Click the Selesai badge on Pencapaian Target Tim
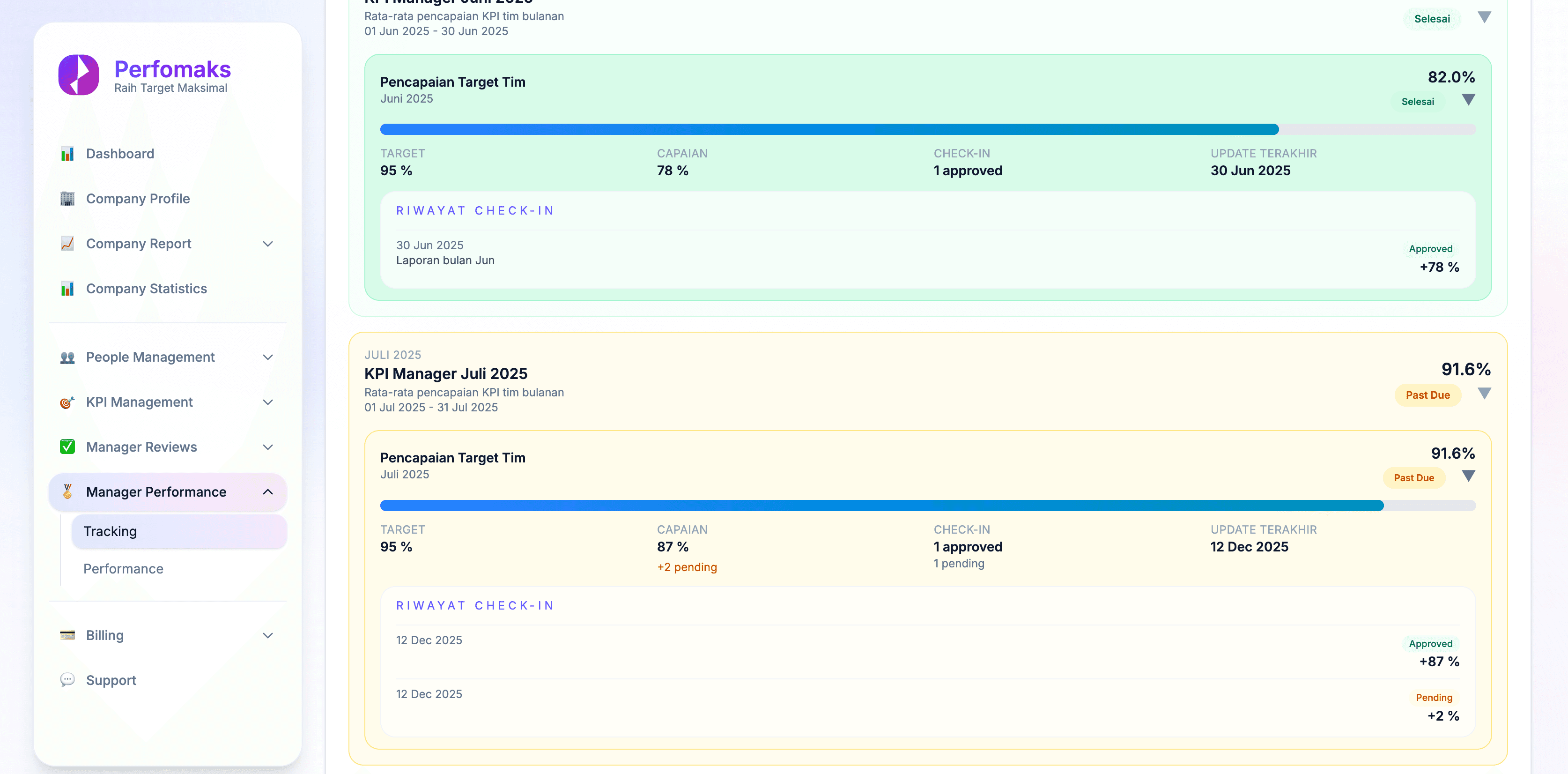This screenshot has height=774, width=1568. (1419, 101)
